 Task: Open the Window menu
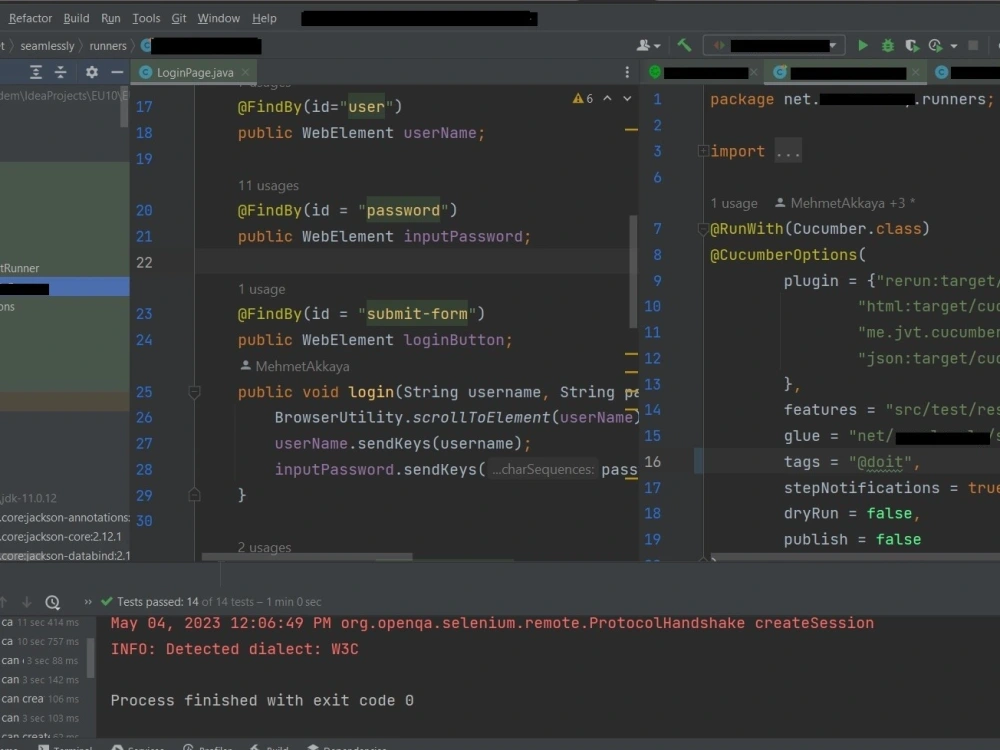point(219,18)
